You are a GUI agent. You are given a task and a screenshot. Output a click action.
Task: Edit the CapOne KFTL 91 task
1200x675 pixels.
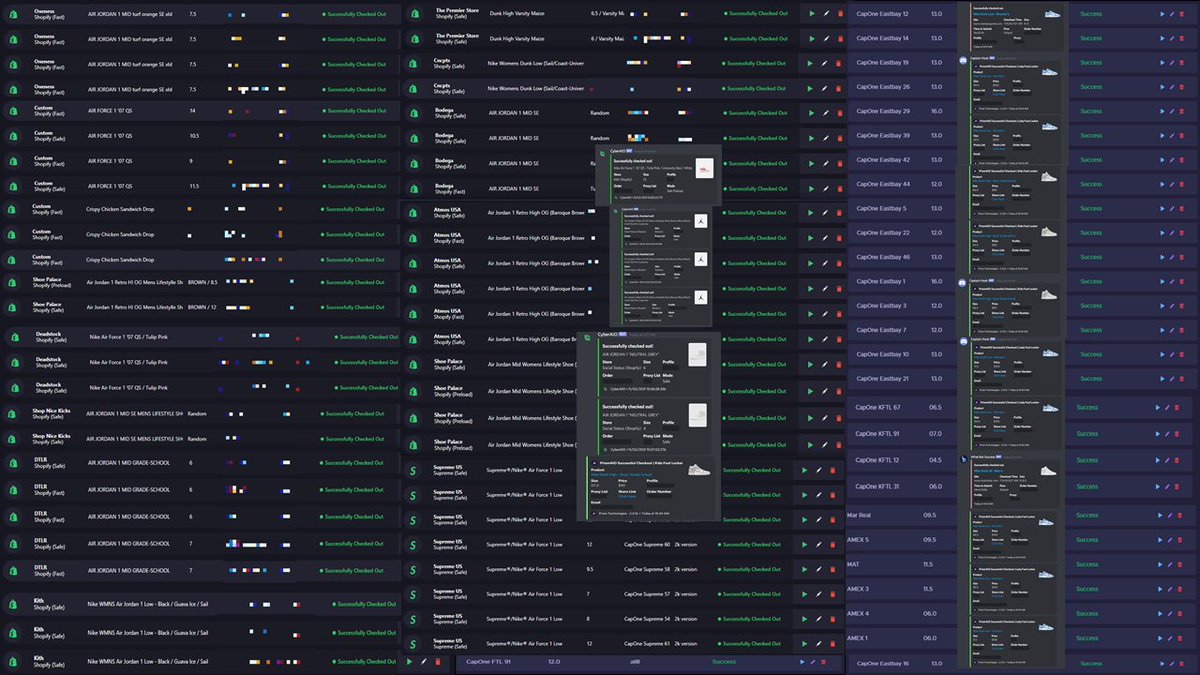click(1168, 434)
